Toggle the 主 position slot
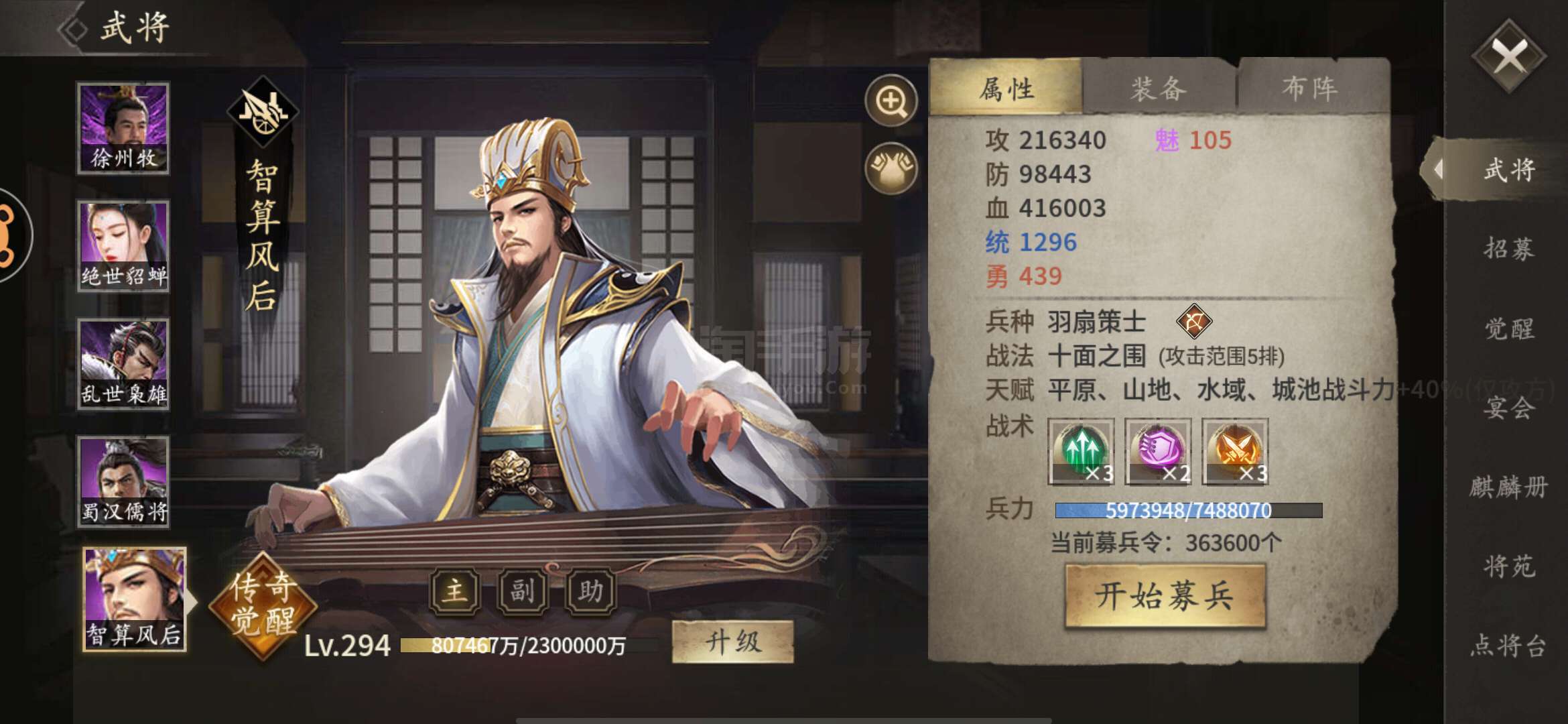The image size is (1568, 724). click(455, 591)
